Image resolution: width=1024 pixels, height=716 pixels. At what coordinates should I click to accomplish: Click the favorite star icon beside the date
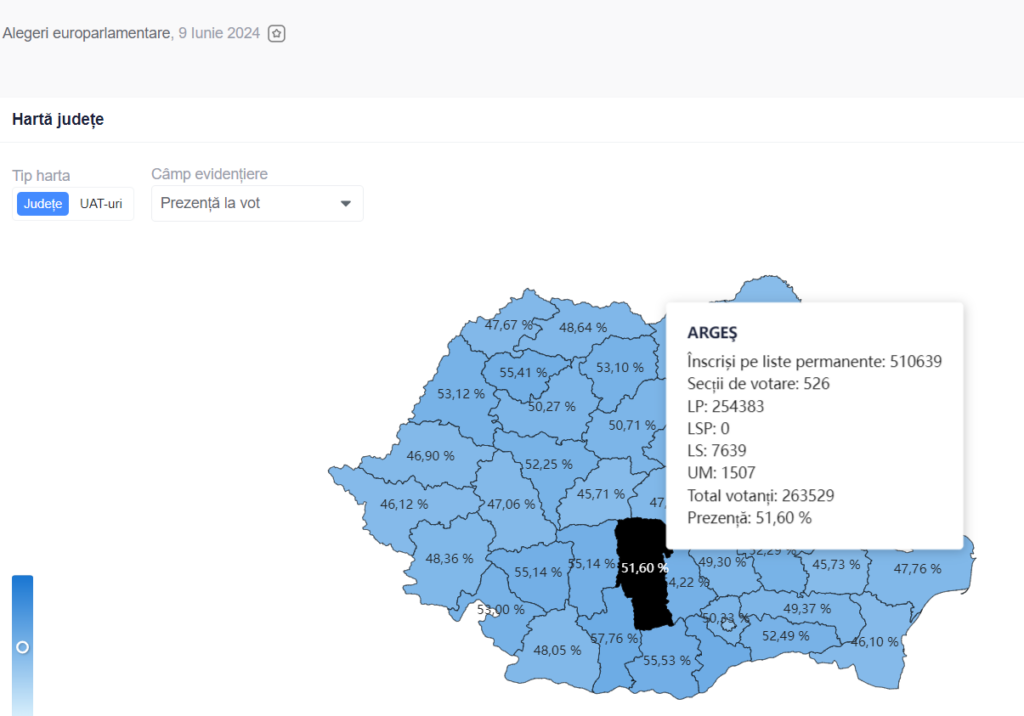[x=277, y=34]
